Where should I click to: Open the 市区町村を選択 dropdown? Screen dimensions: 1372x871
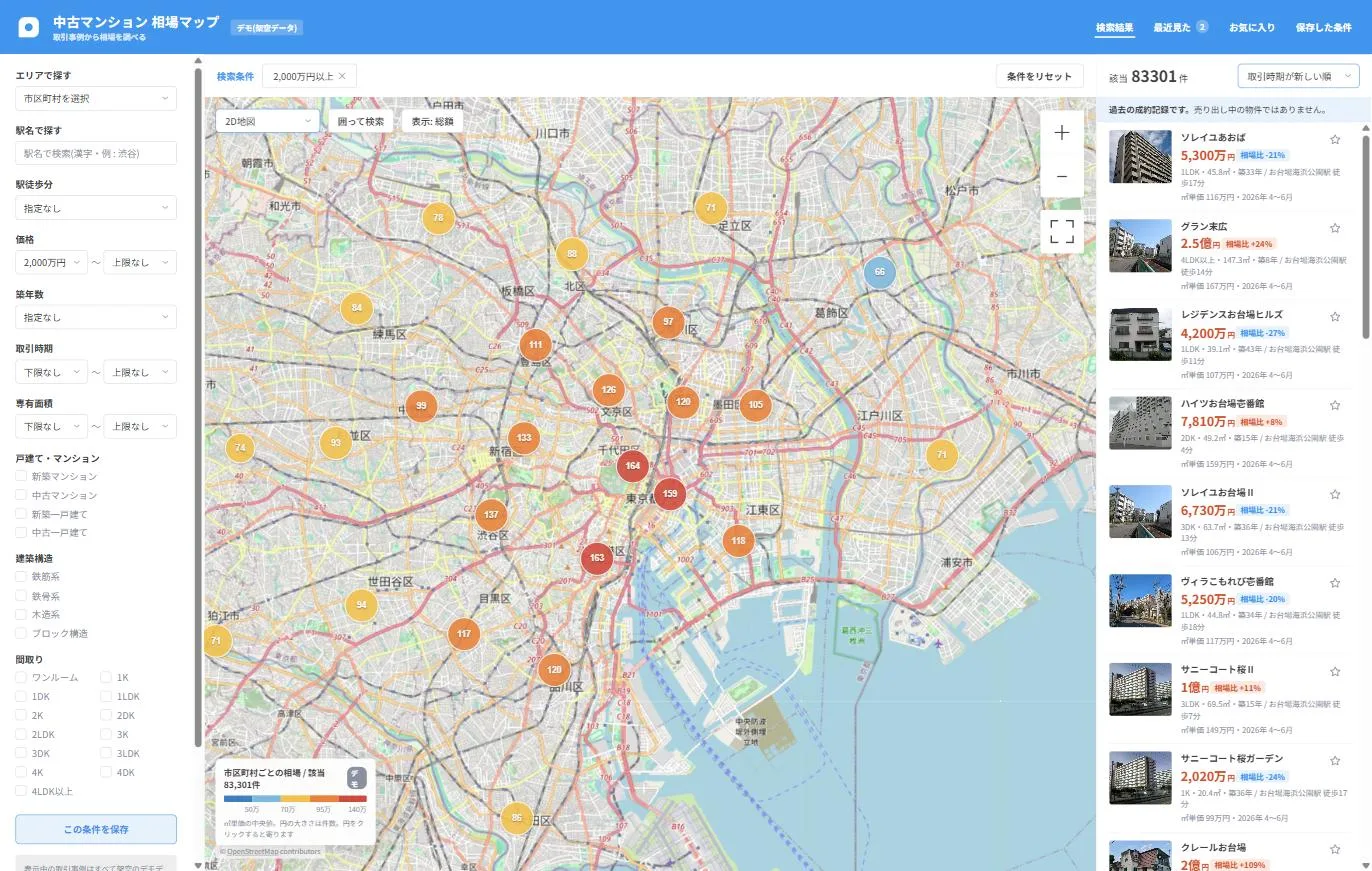click(96, 98)
